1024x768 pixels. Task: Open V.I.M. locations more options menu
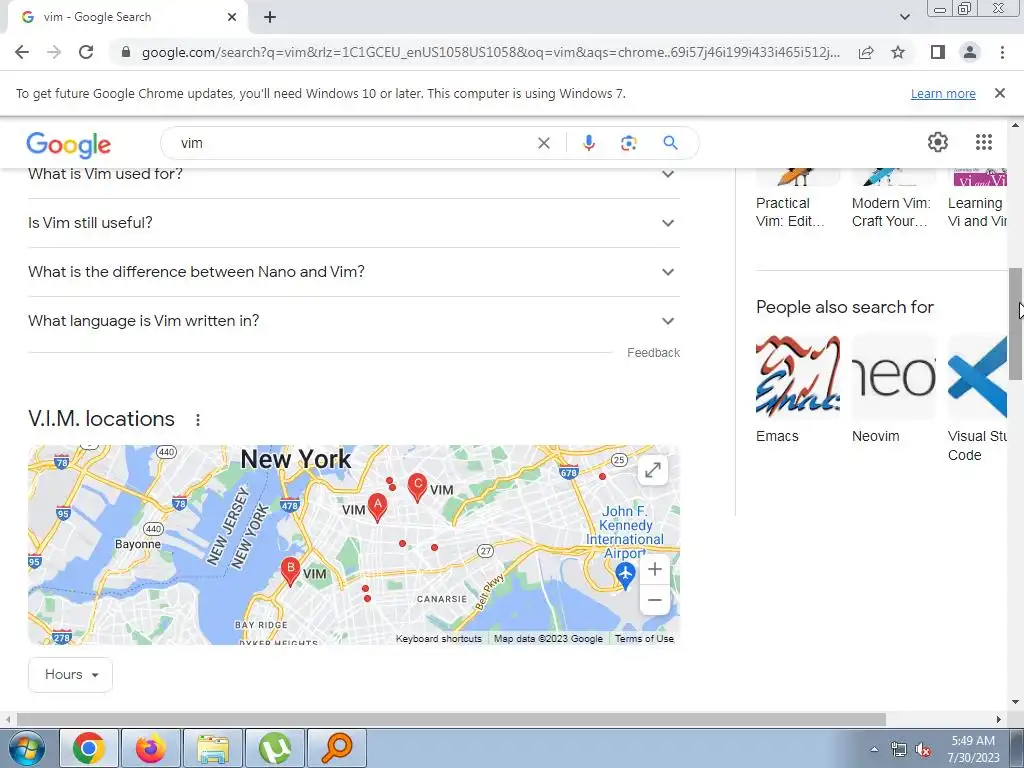[198, 420]
